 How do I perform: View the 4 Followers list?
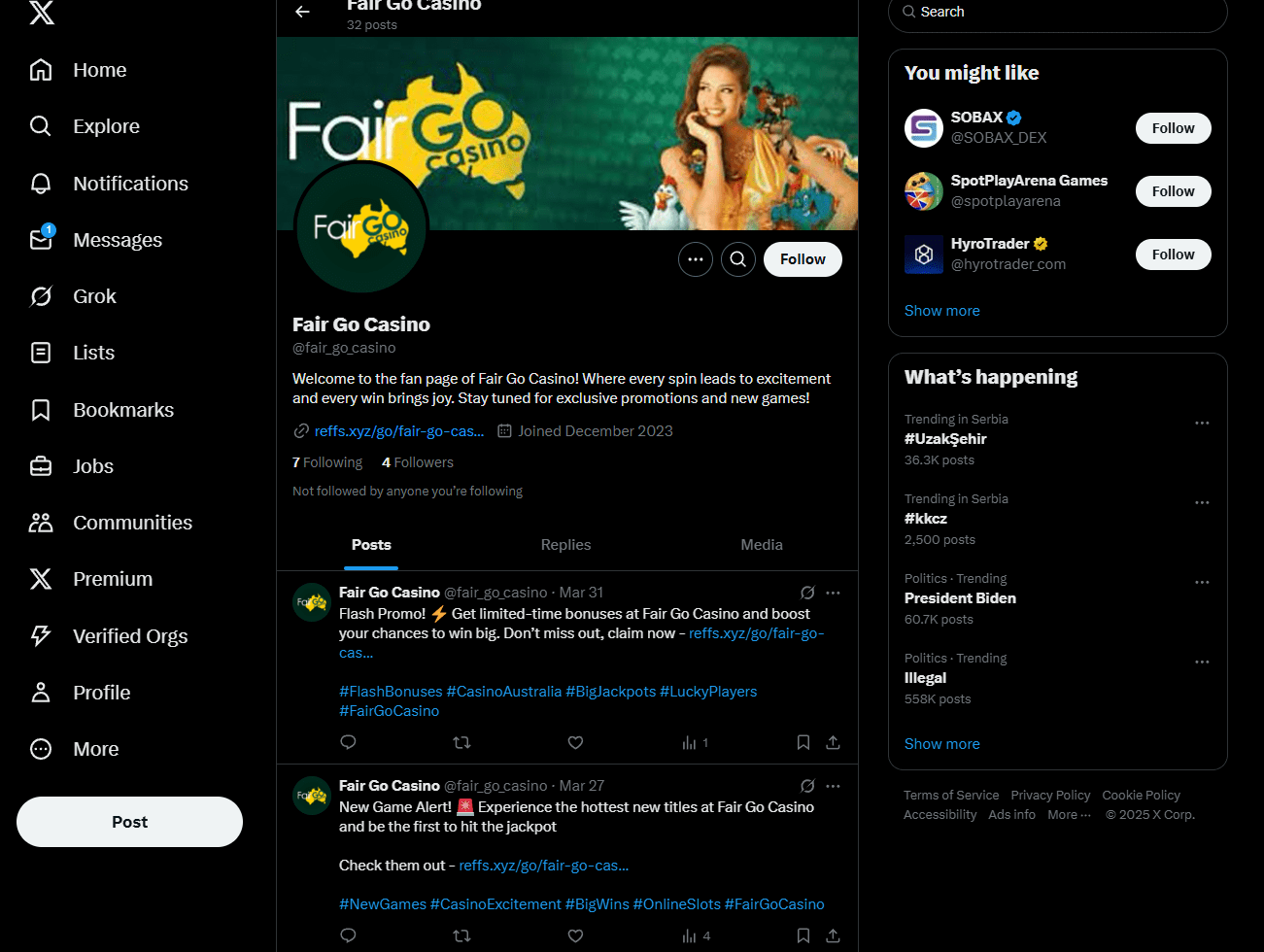coord(418,462)
